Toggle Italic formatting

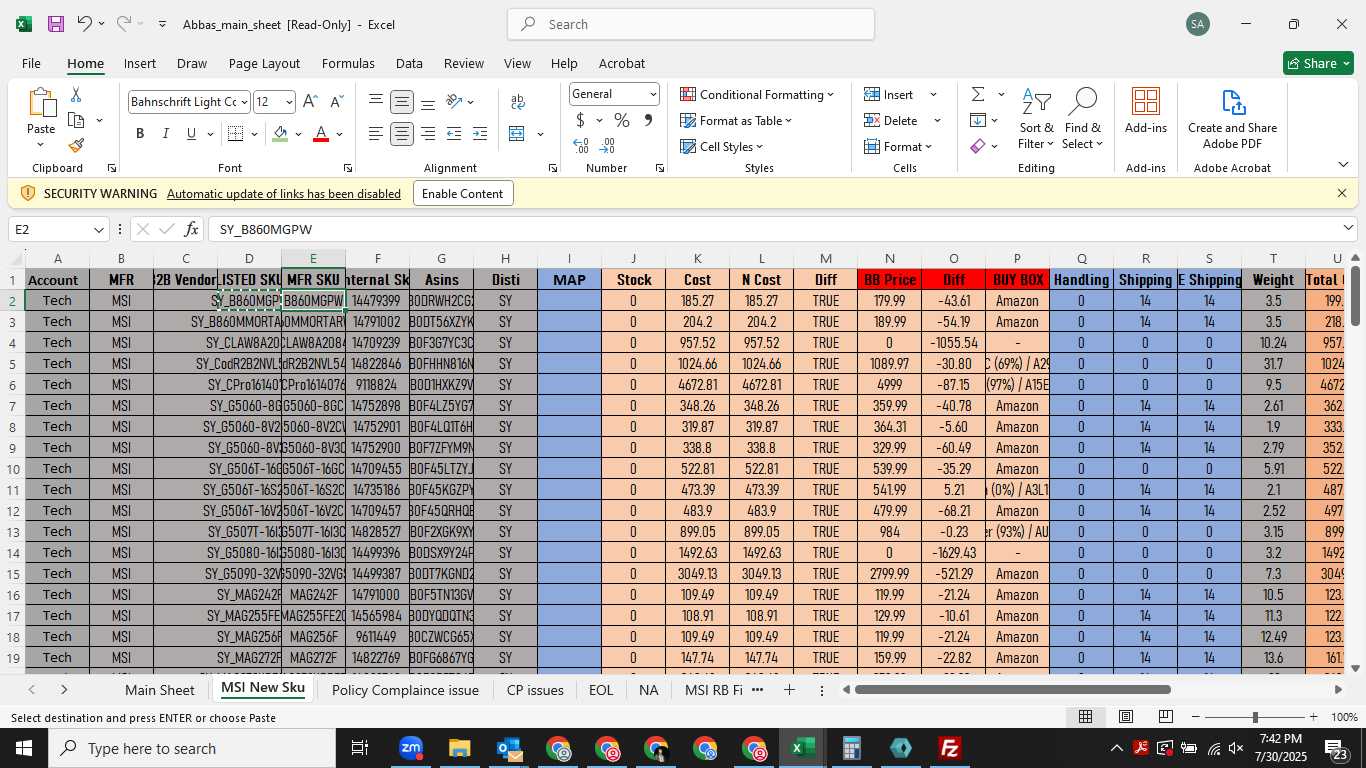pyautogui.click(x=165, y=134)
